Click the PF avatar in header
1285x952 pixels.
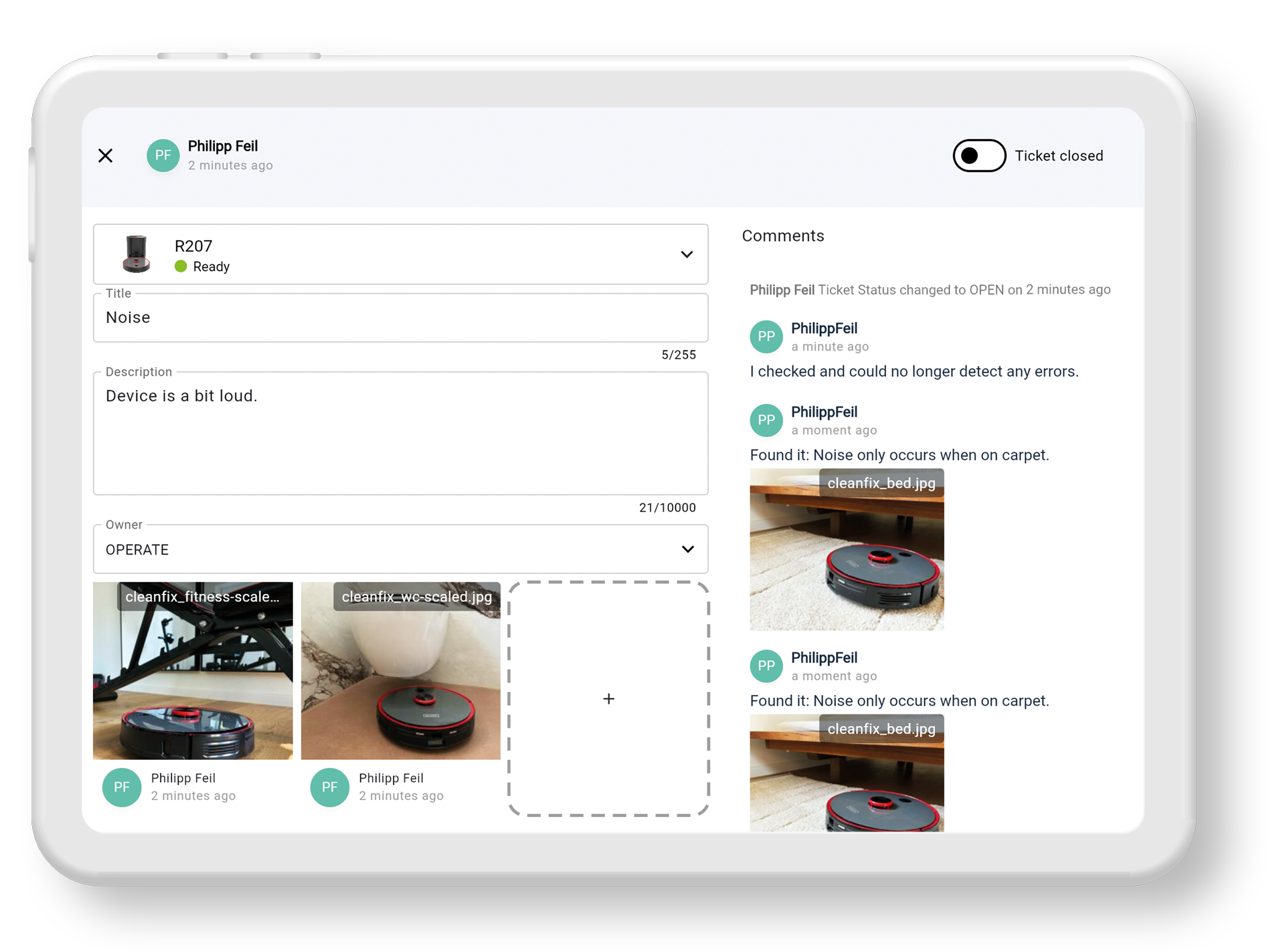(x=163, y=156)
